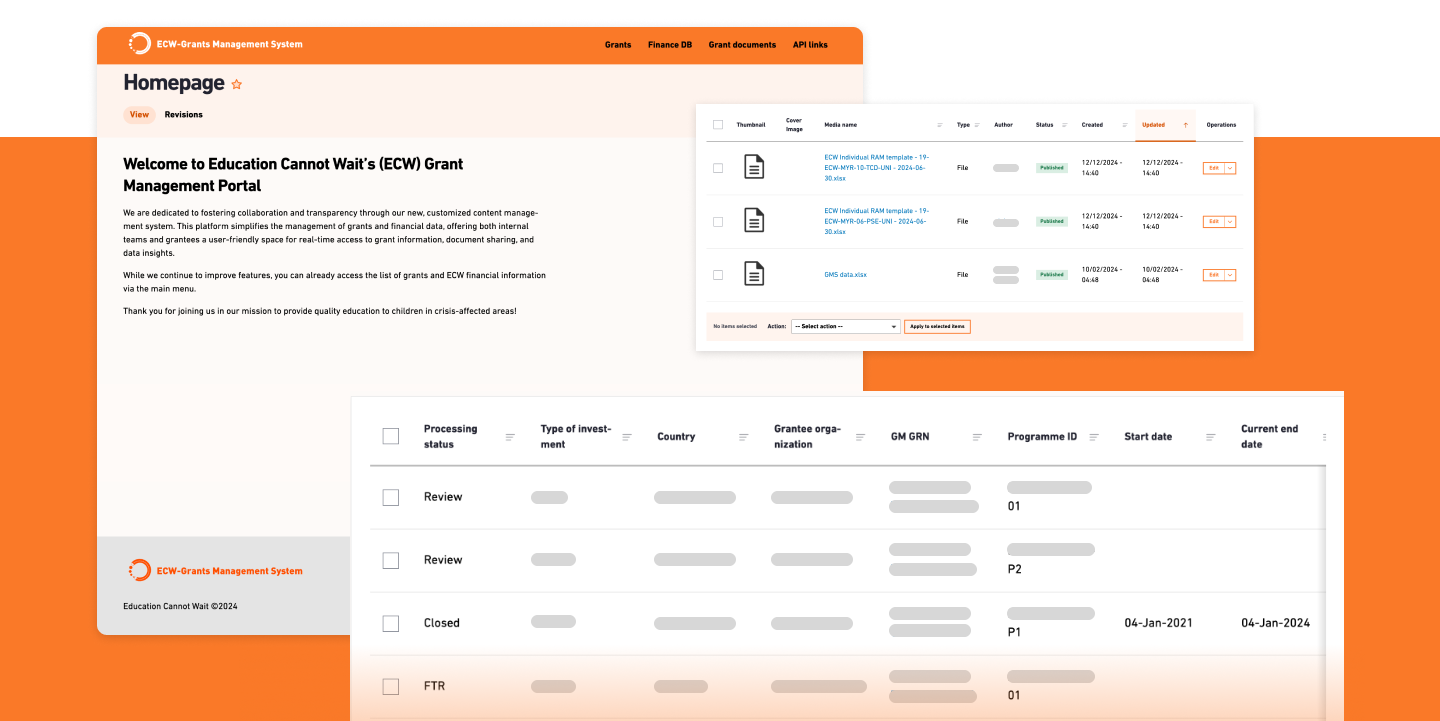
Task: Open the Finance DB menu item
Action: [670, 44]
